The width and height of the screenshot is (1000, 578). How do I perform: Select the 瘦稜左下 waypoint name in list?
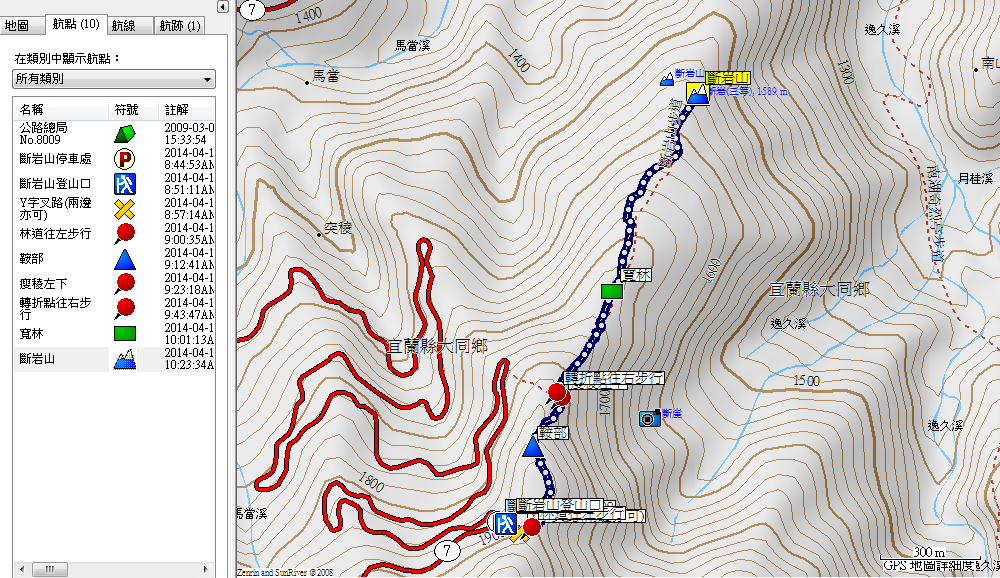[44, 283]
